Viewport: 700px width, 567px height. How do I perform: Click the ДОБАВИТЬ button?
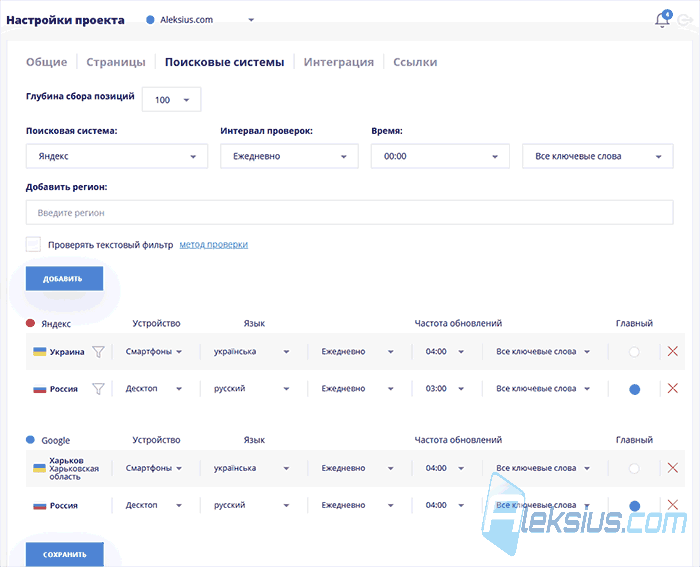tap(64, 279)
